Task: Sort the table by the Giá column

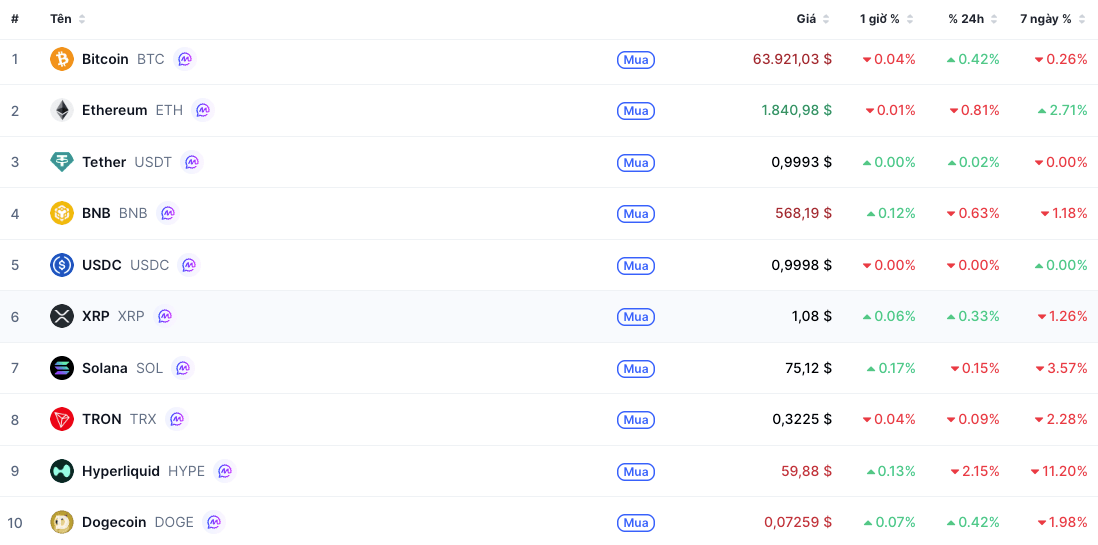Action: pos(812,19)
